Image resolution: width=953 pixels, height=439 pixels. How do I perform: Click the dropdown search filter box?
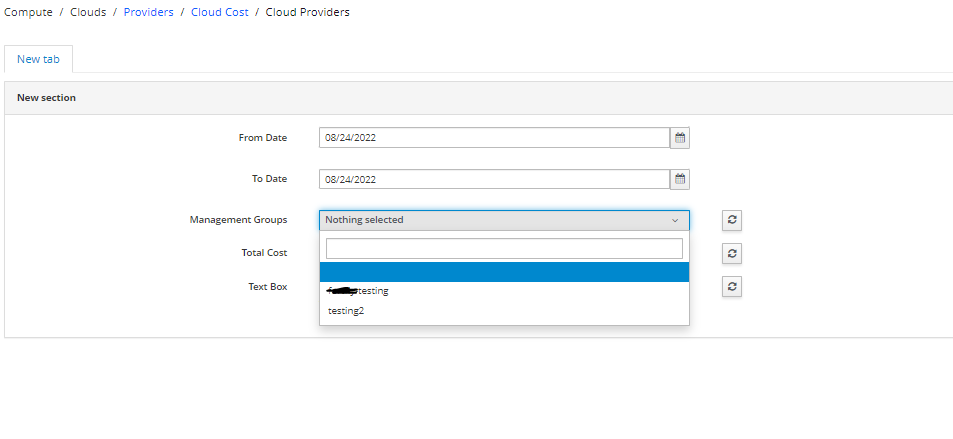click(504, 249)
